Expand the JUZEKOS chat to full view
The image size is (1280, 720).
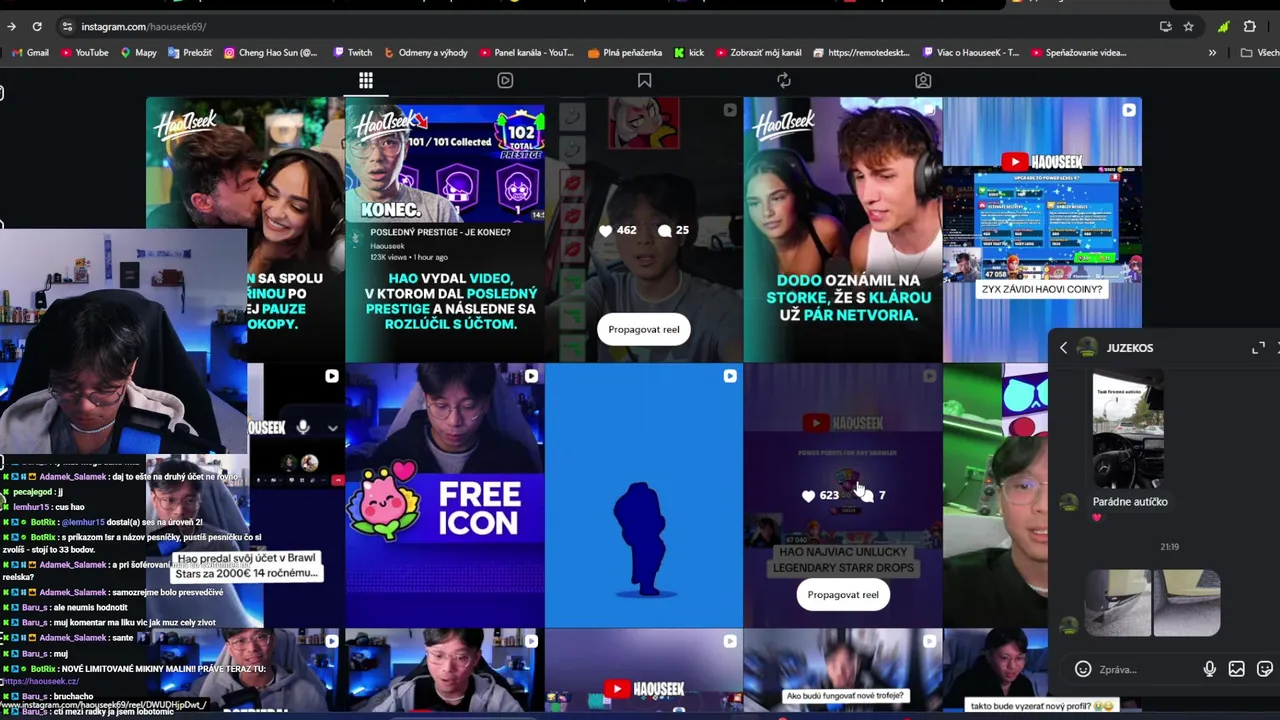point(1258,348)
